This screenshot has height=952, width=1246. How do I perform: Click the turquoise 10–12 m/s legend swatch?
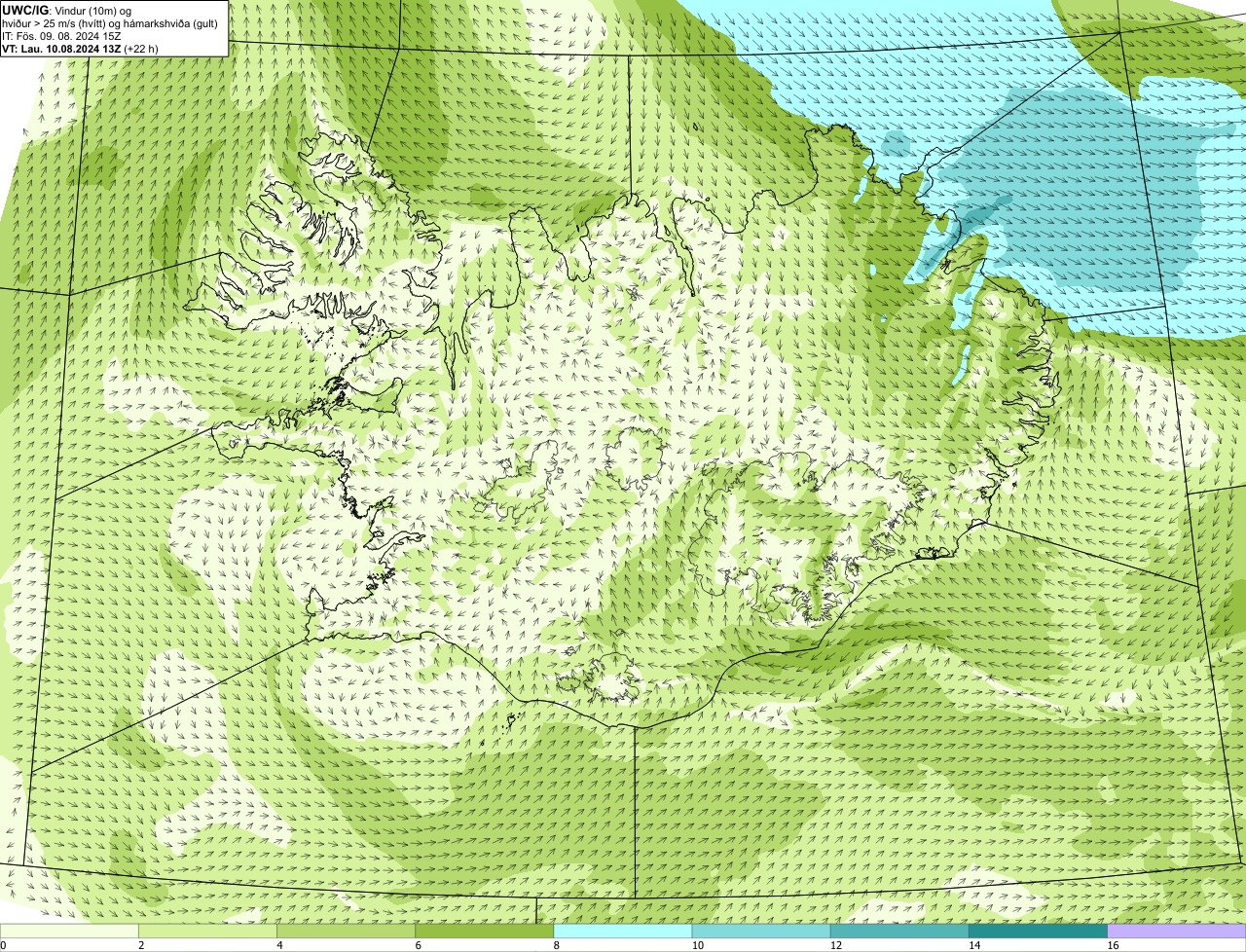click(761, 931)
